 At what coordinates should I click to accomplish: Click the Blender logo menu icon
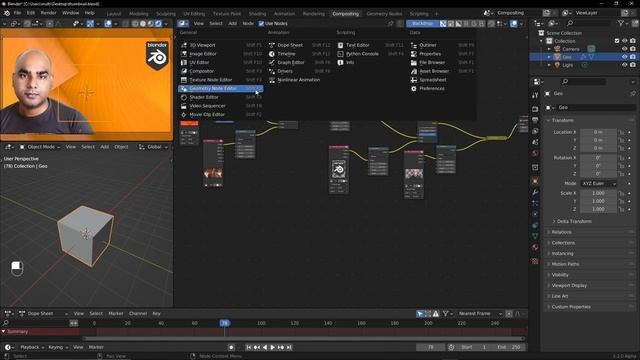coord(7,13)
